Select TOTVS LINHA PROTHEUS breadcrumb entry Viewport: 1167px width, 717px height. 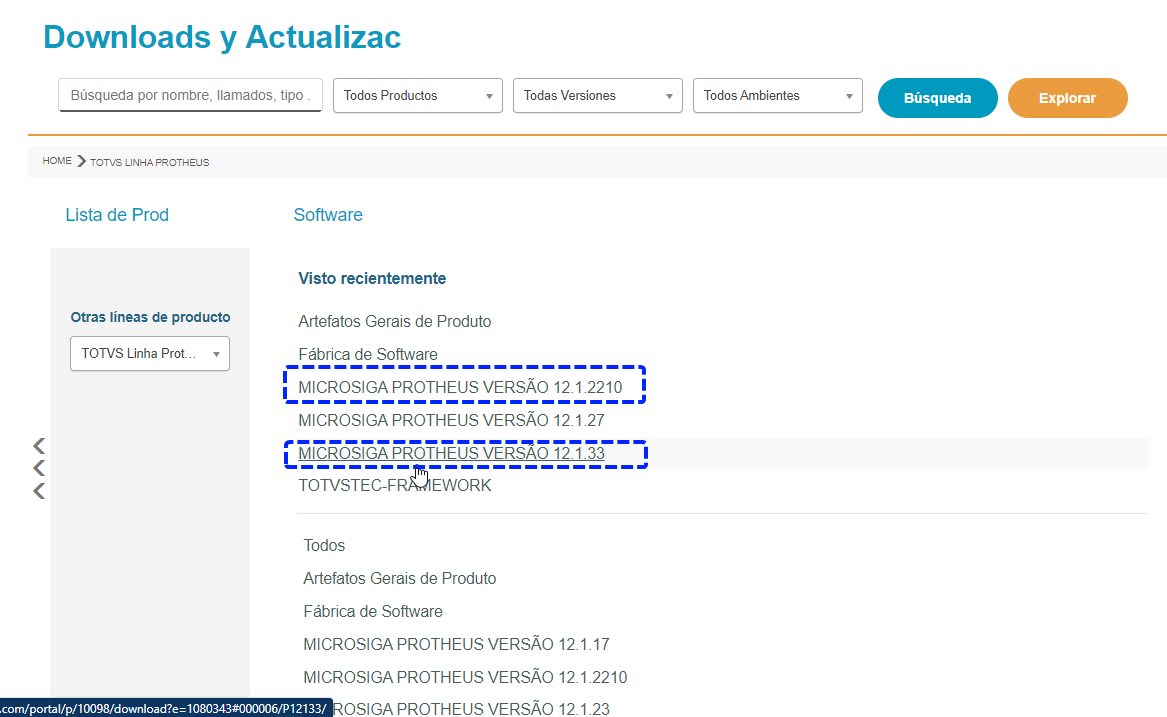coord(149,161)
